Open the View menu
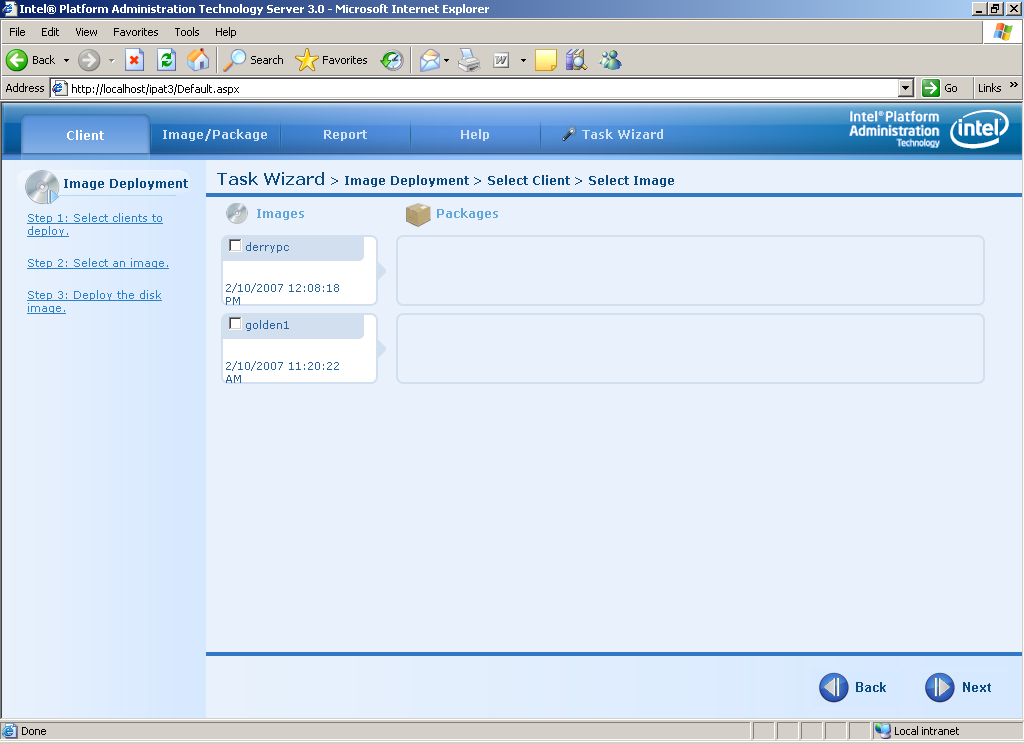The width and height of the screenshot is (1024, 744). (86, 32)
